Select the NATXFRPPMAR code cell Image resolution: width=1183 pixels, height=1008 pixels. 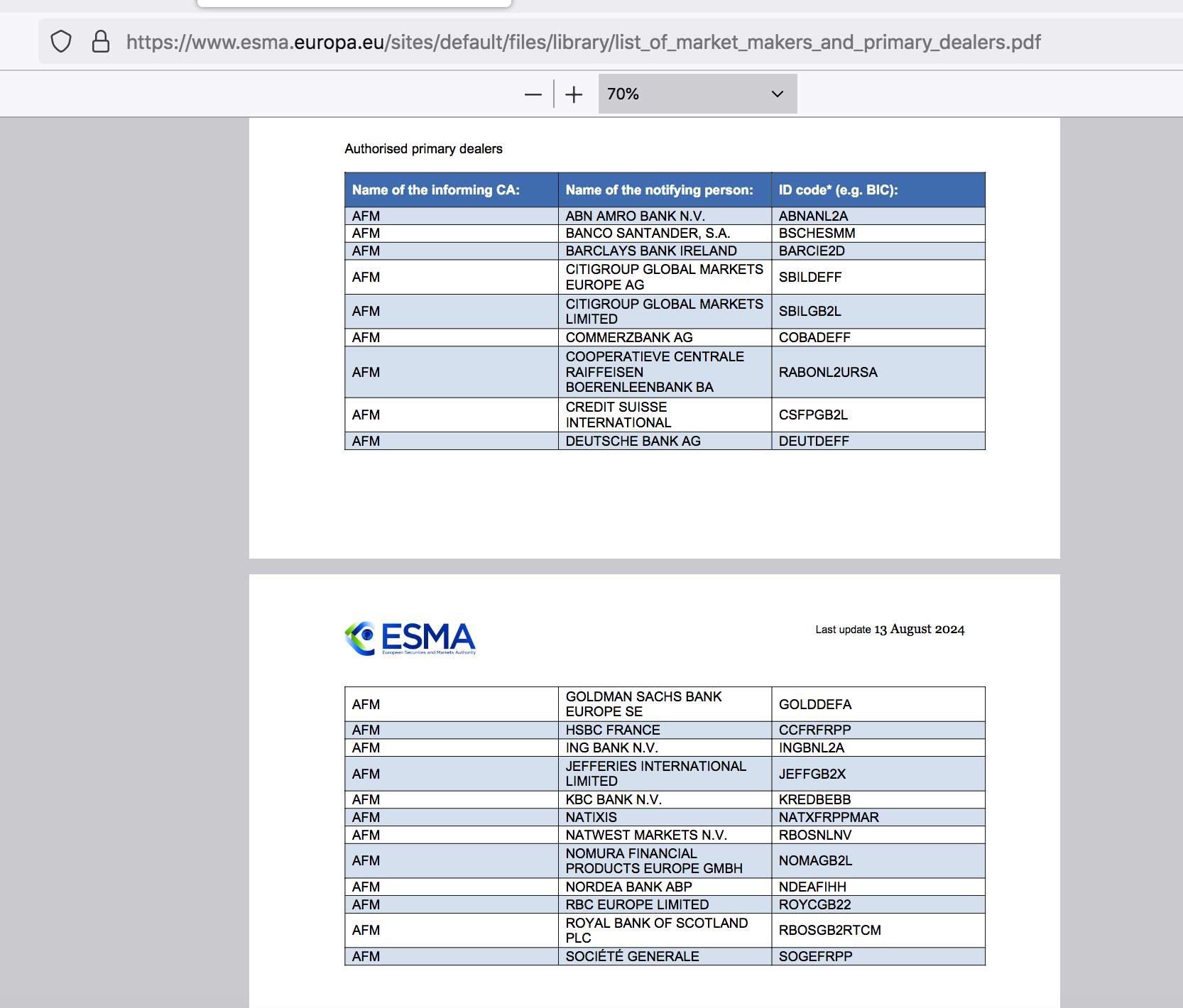pos(878,817)
